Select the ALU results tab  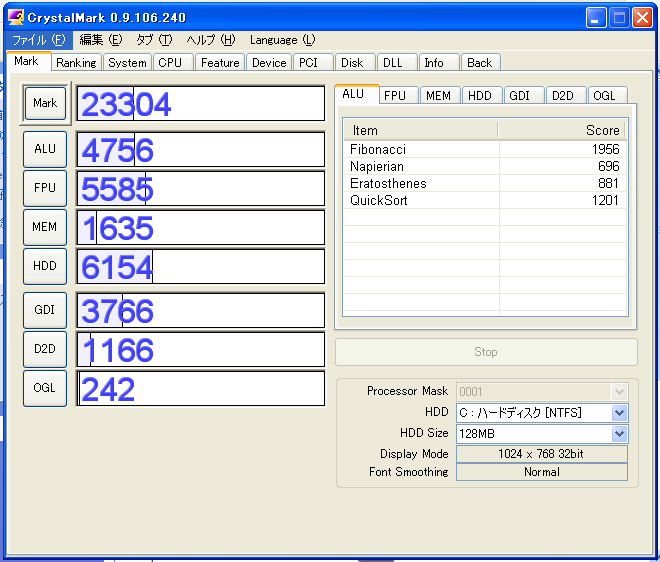tap(357, 94)
